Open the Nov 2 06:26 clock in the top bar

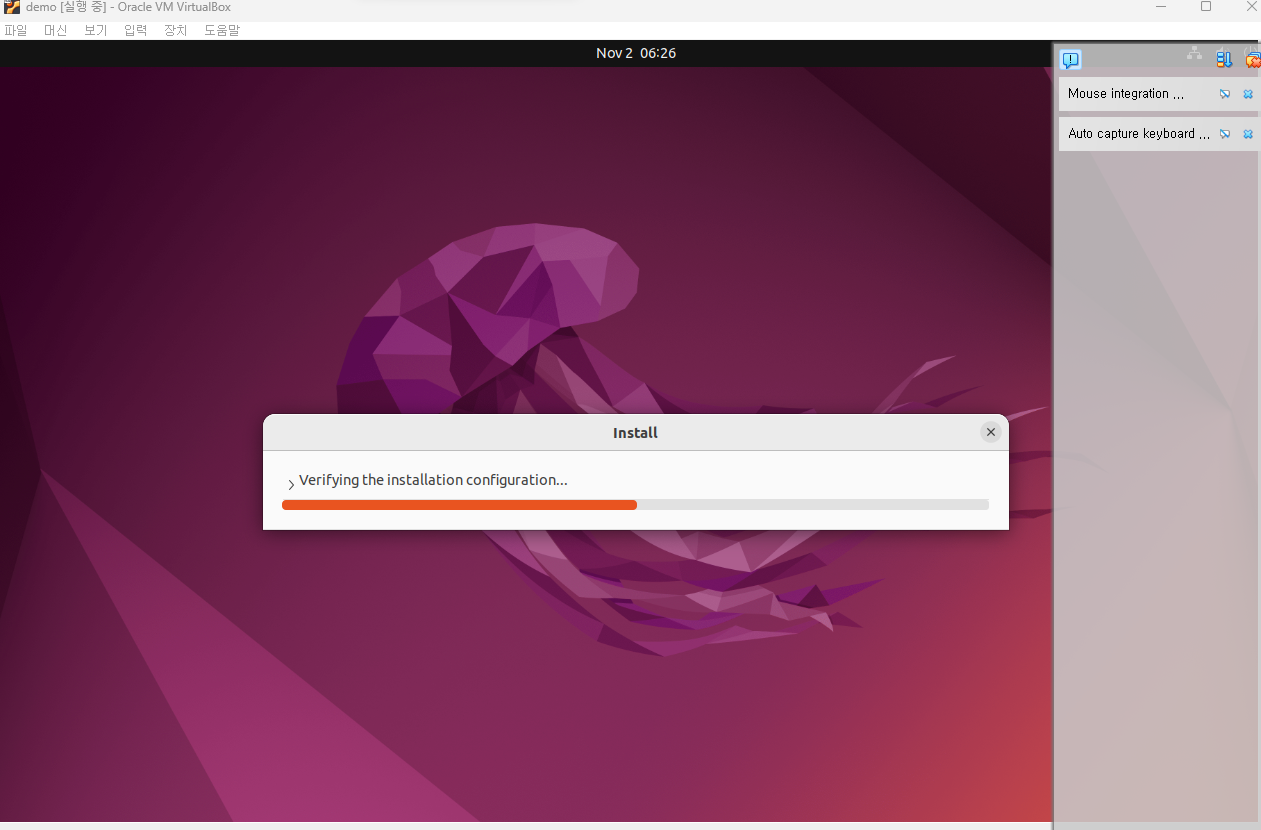click(636, 53)
